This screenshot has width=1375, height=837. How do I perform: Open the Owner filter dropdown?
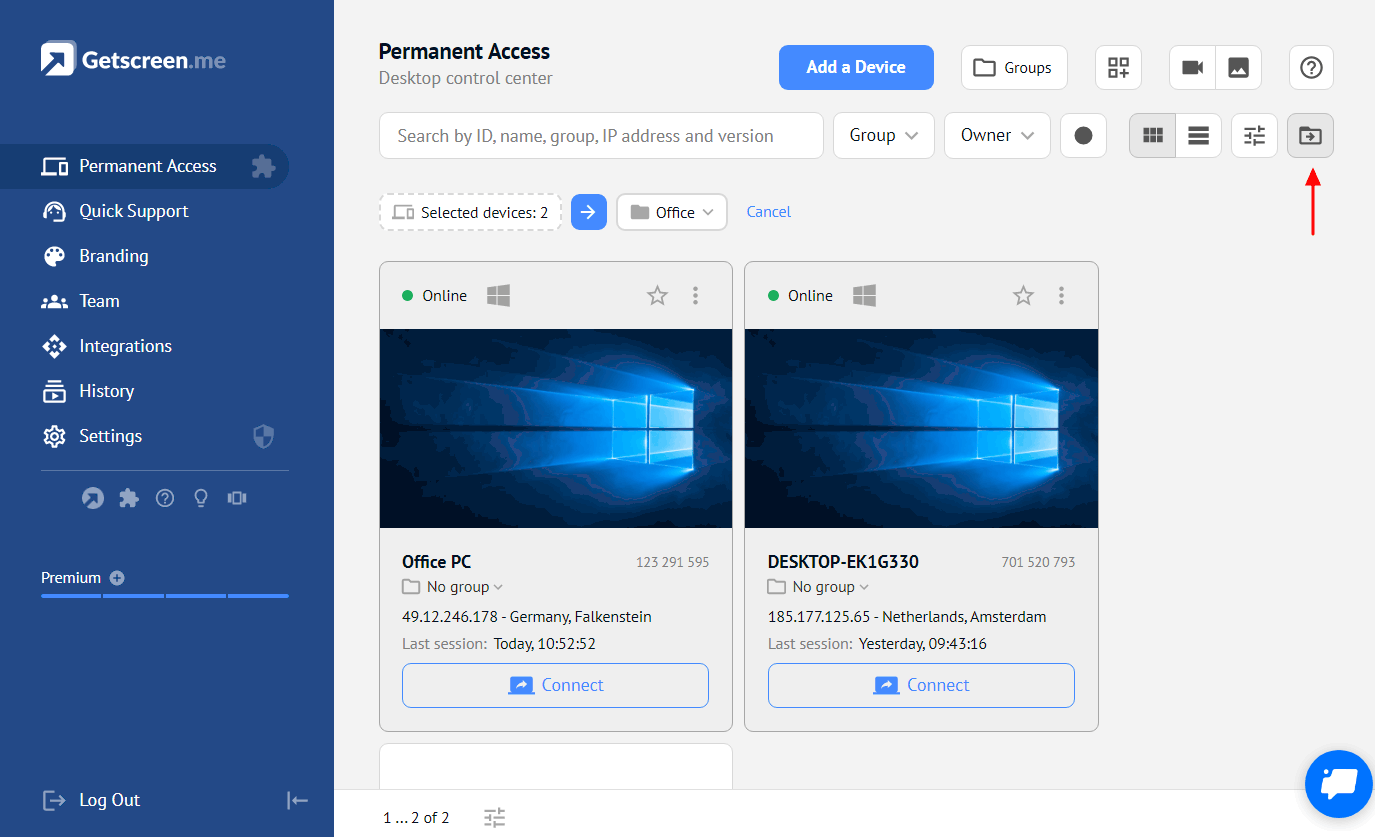[997, 136]
